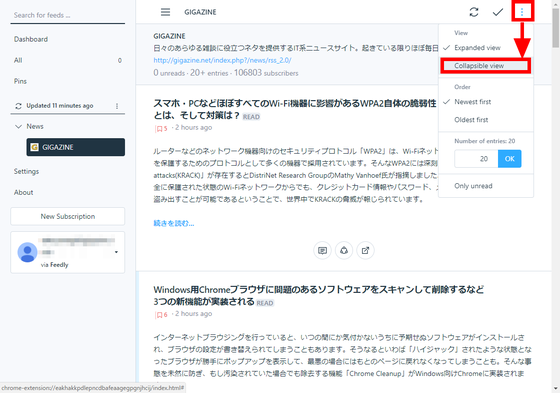Choose Oldest first ordering
The width and height of the screenshot is (560, 393).
click(x=486, y=120)
